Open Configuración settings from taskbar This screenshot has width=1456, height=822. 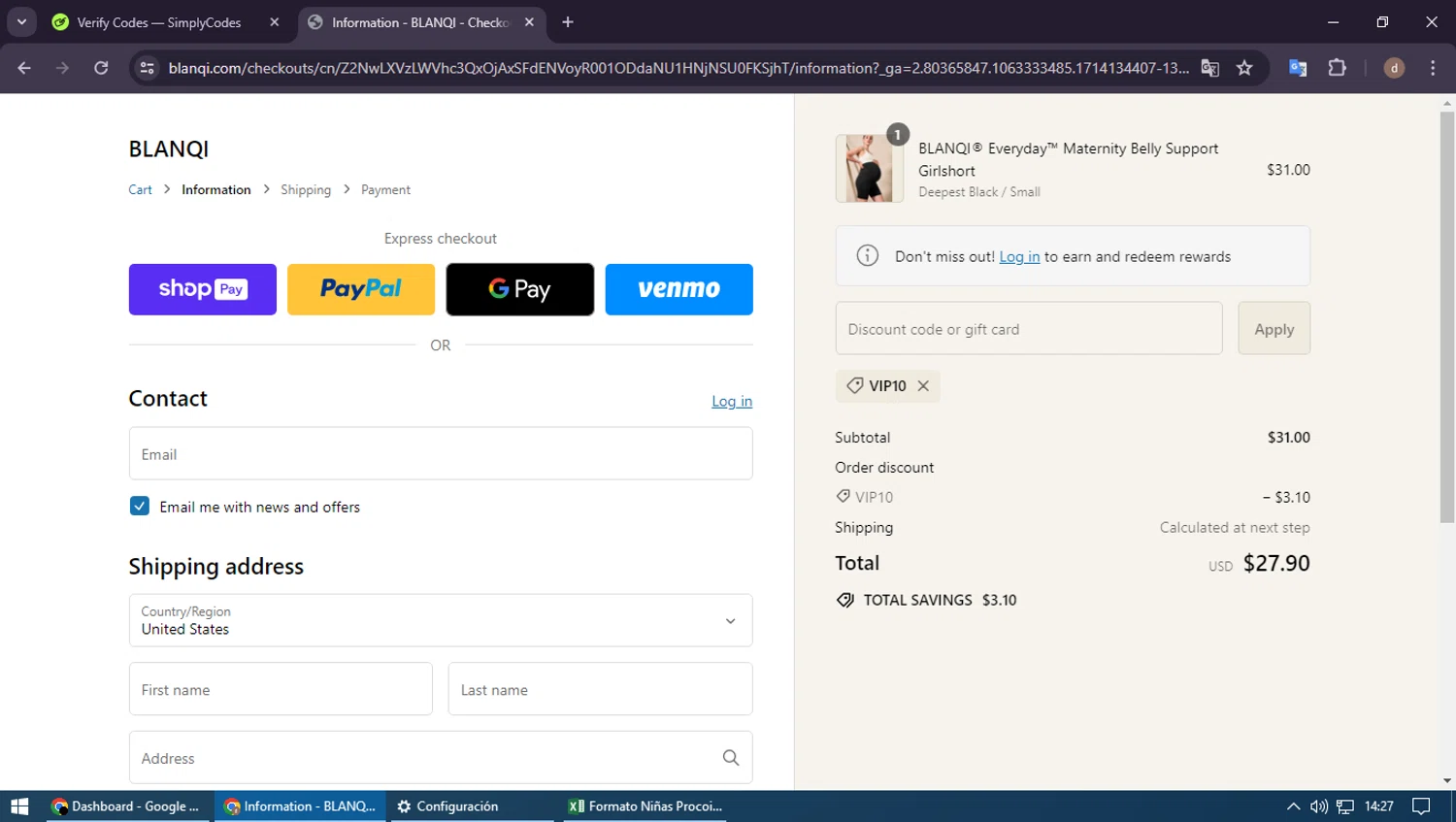point(472,806)
